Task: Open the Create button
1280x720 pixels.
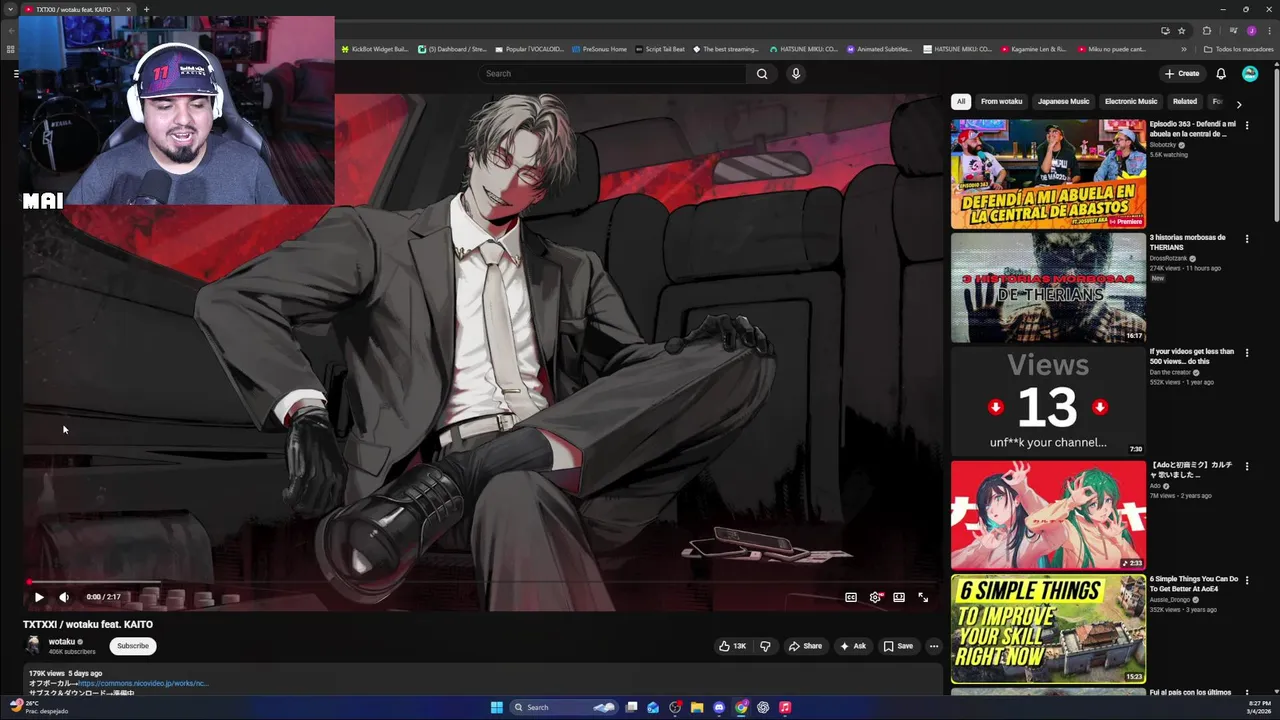Action: tap(1181, 73)
